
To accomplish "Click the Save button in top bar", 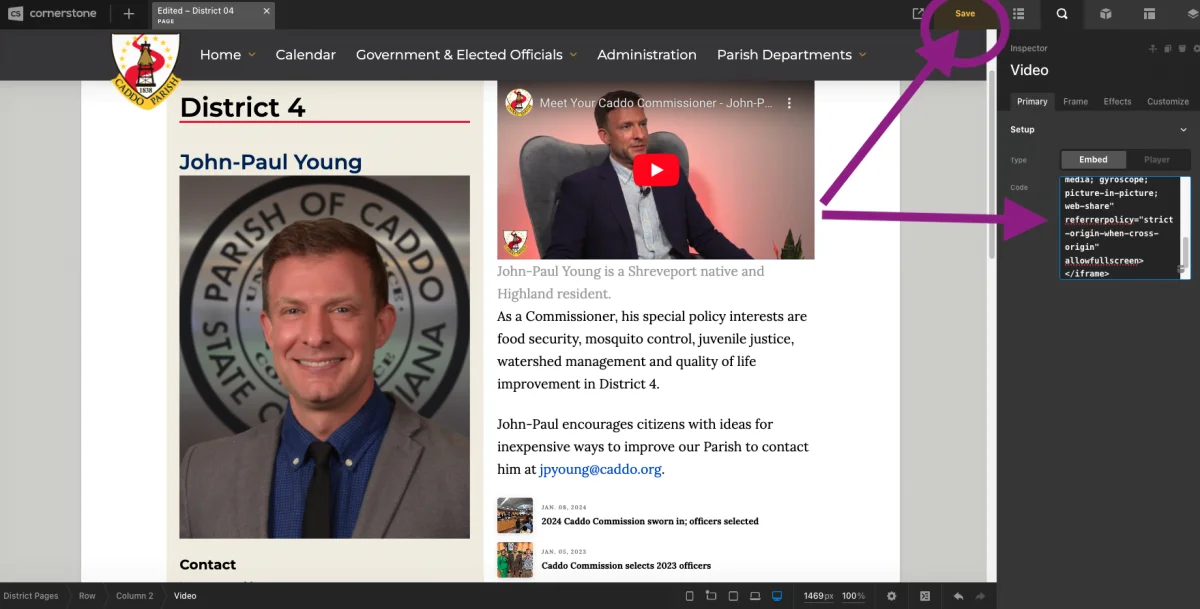I will click(x=964, y=14).
